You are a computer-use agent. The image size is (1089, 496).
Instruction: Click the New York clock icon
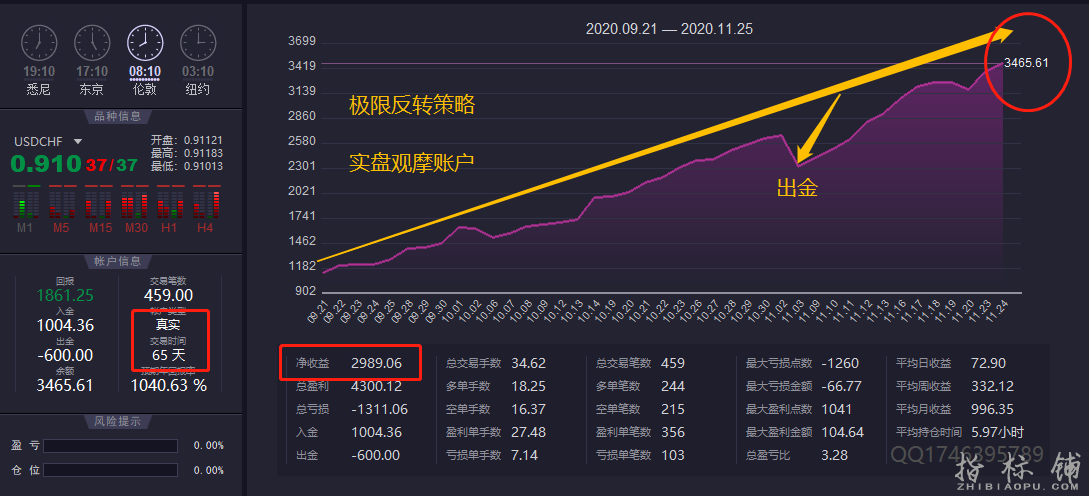pyautogui.click(x=198, y=43)
